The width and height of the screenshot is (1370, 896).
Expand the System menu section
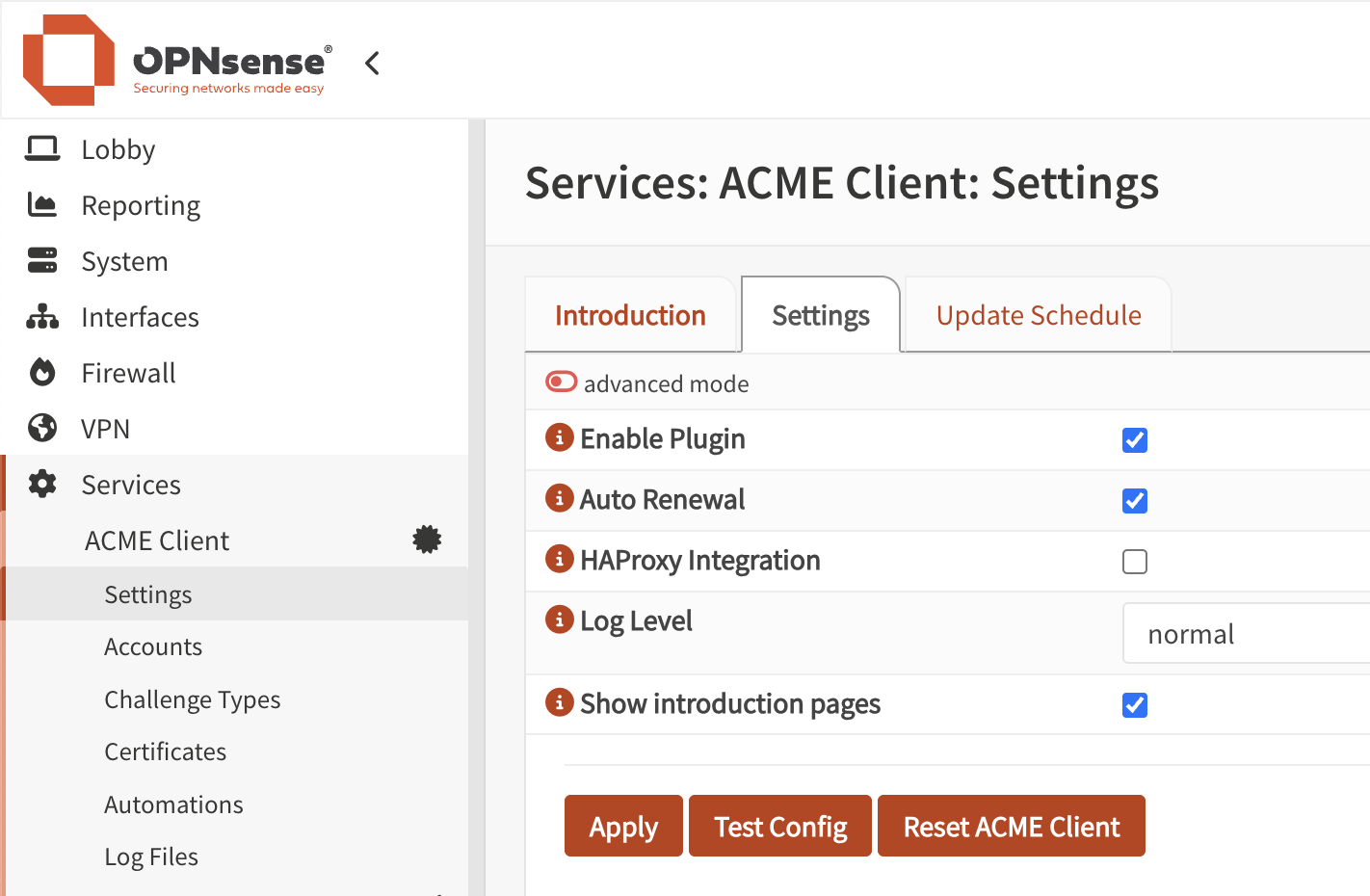[124, 261]
